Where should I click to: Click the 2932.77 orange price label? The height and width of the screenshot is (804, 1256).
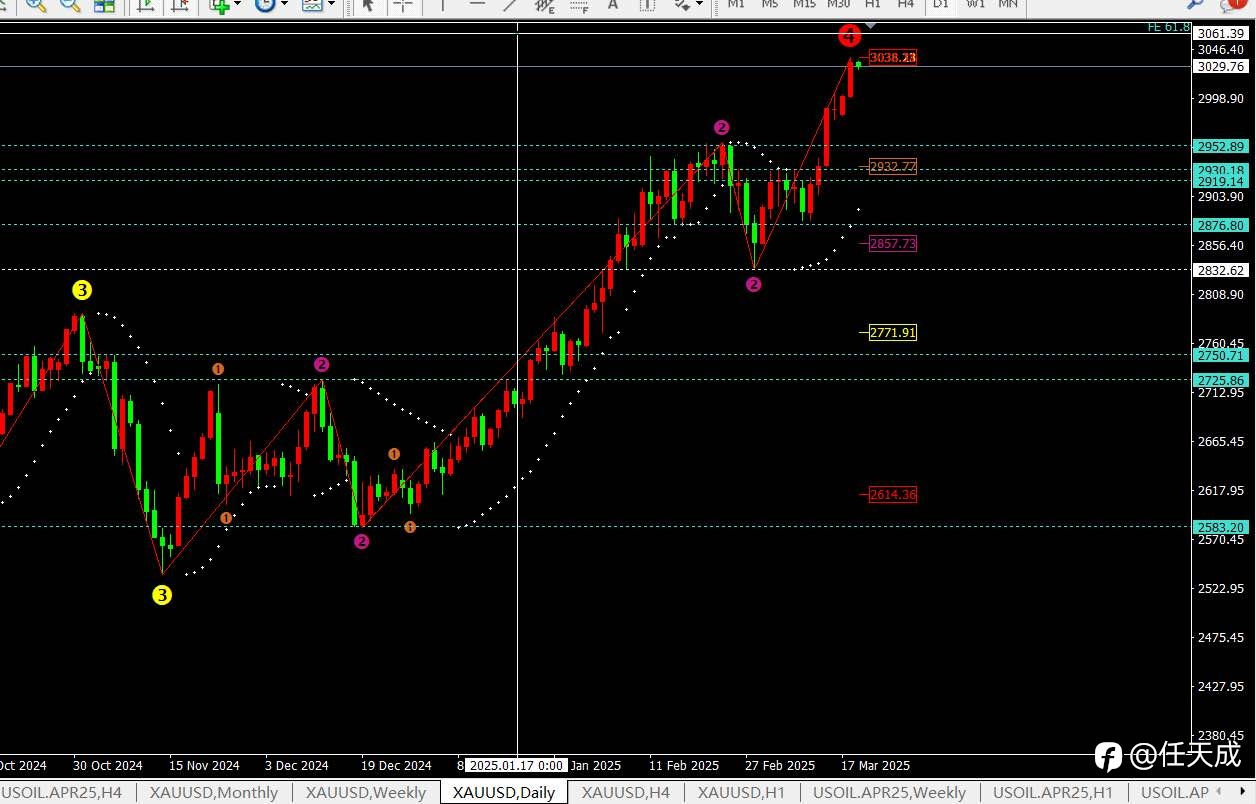892,167
